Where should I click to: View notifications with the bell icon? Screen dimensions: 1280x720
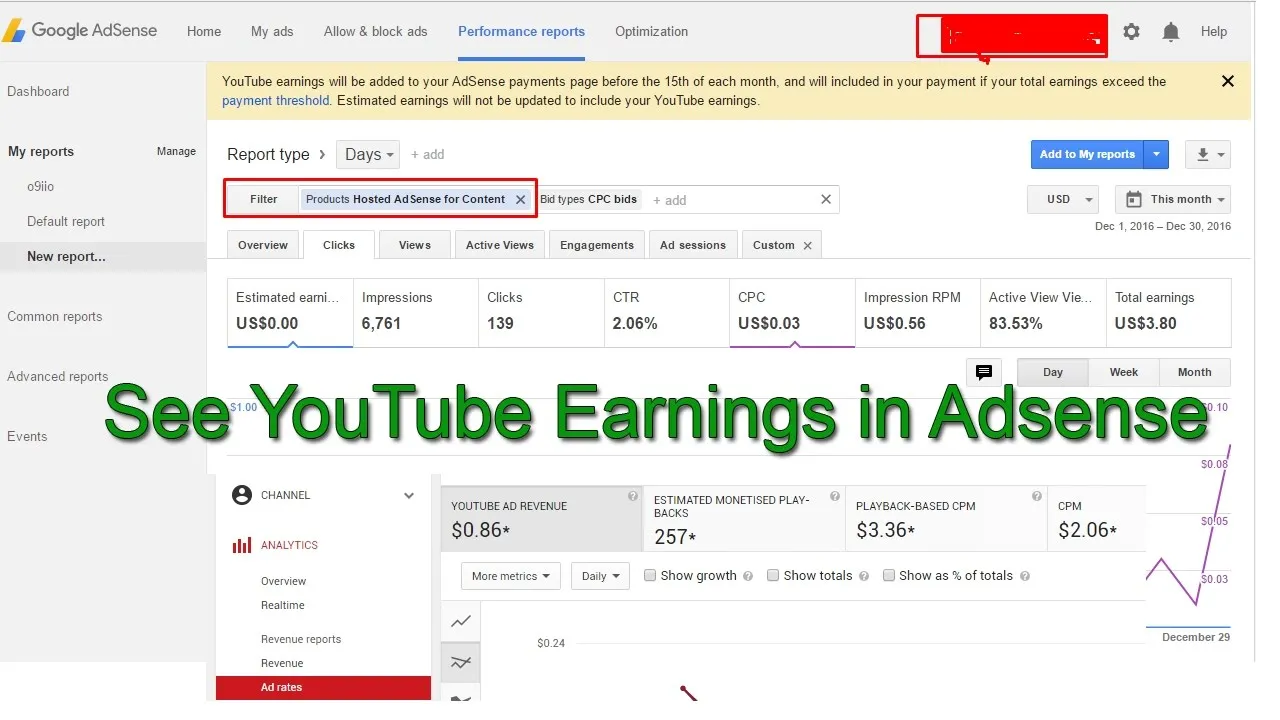point(1171,31)
